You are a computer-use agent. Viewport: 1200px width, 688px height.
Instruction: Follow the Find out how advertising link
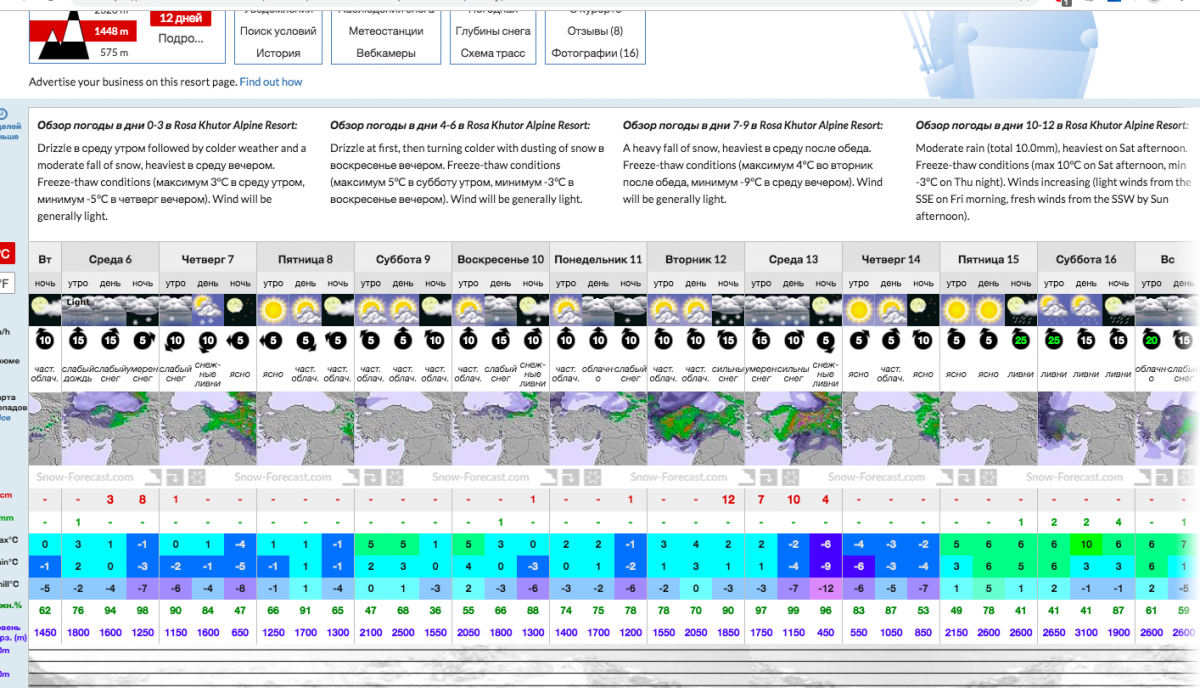[x=270, y=82]
